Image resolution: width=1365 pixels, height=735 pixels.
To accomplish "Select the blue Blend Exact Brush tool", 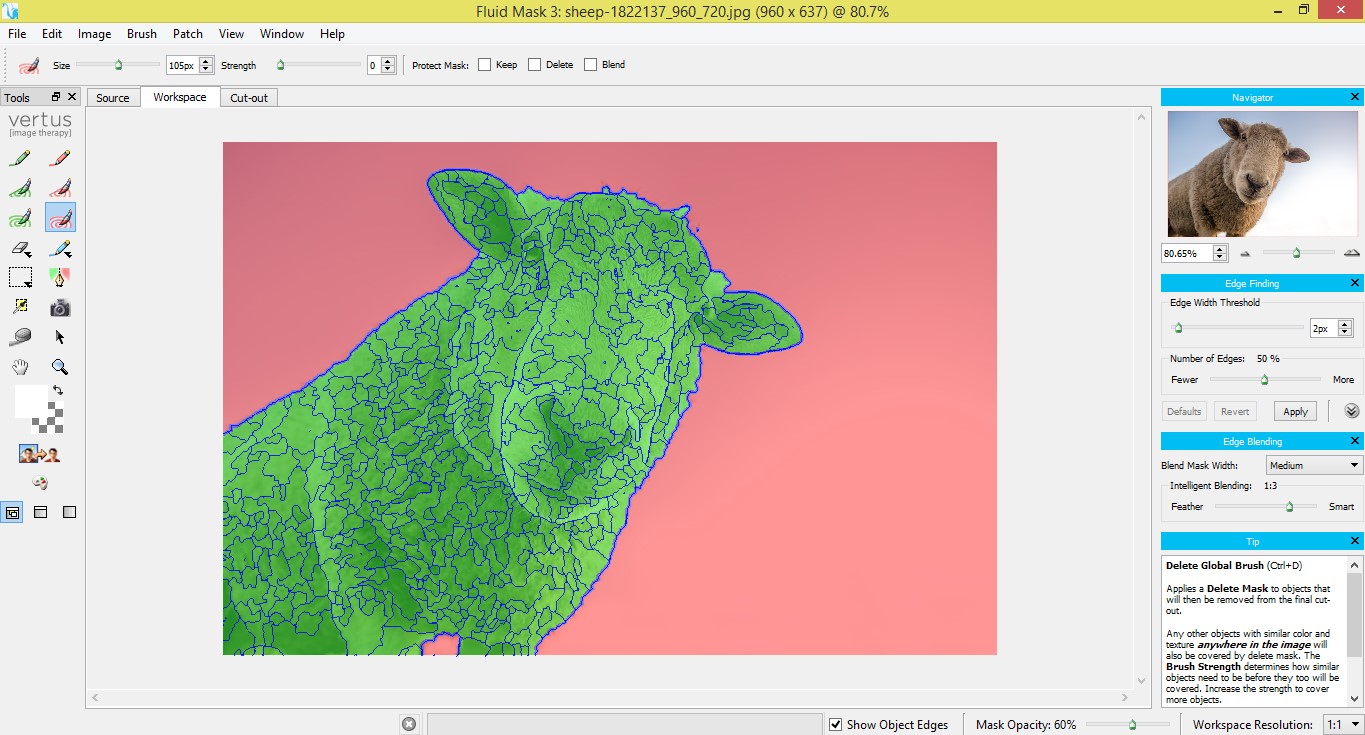I will click(60, 248).
